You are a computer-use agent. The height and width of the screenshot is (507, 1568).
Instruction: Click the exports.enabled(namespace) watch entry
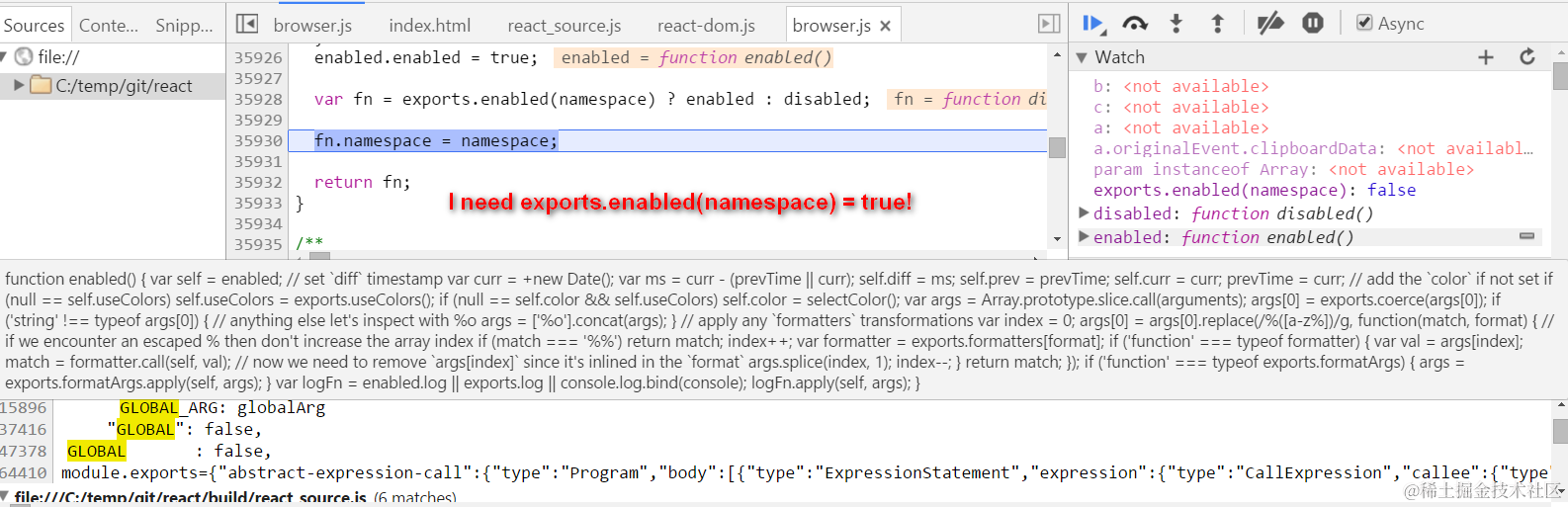pyautogui.click(x=1254, y=190)
